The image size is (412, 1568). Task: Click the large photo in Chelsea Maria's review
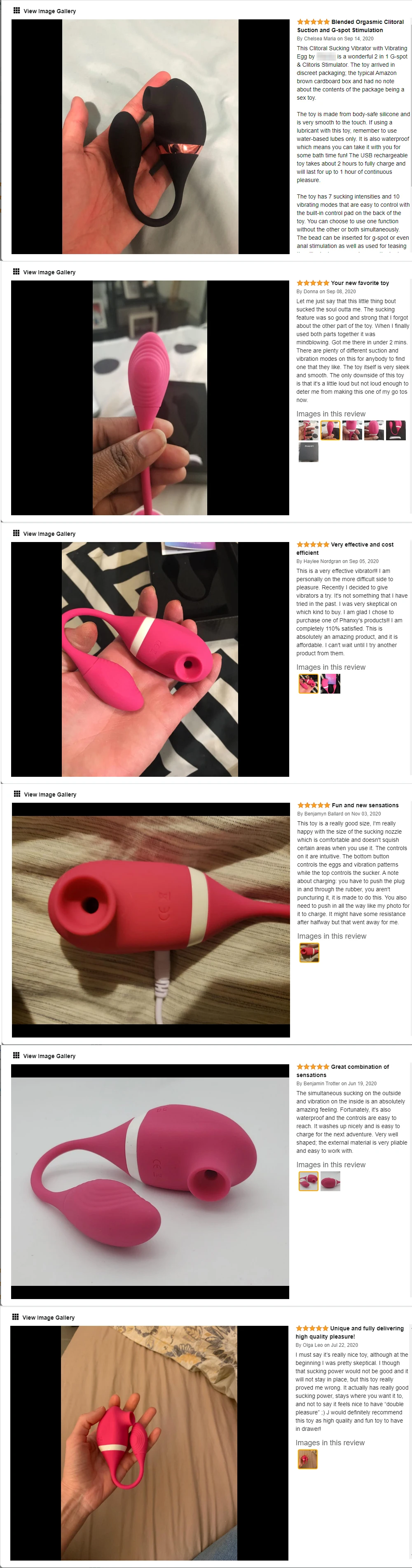point(150,136)
